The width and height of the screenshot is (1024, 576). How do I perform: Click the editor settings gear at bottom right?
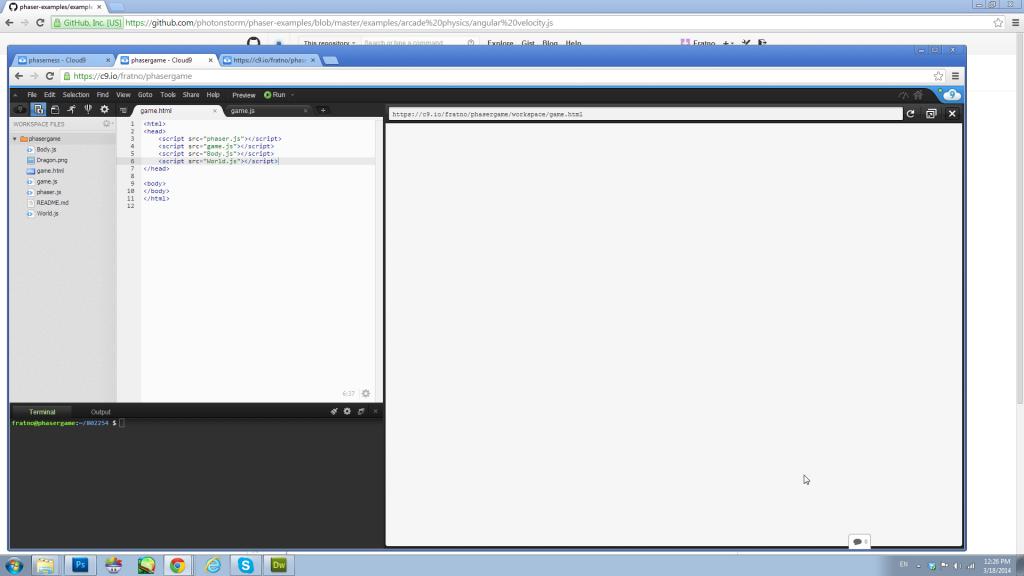[x=366, y=394]
